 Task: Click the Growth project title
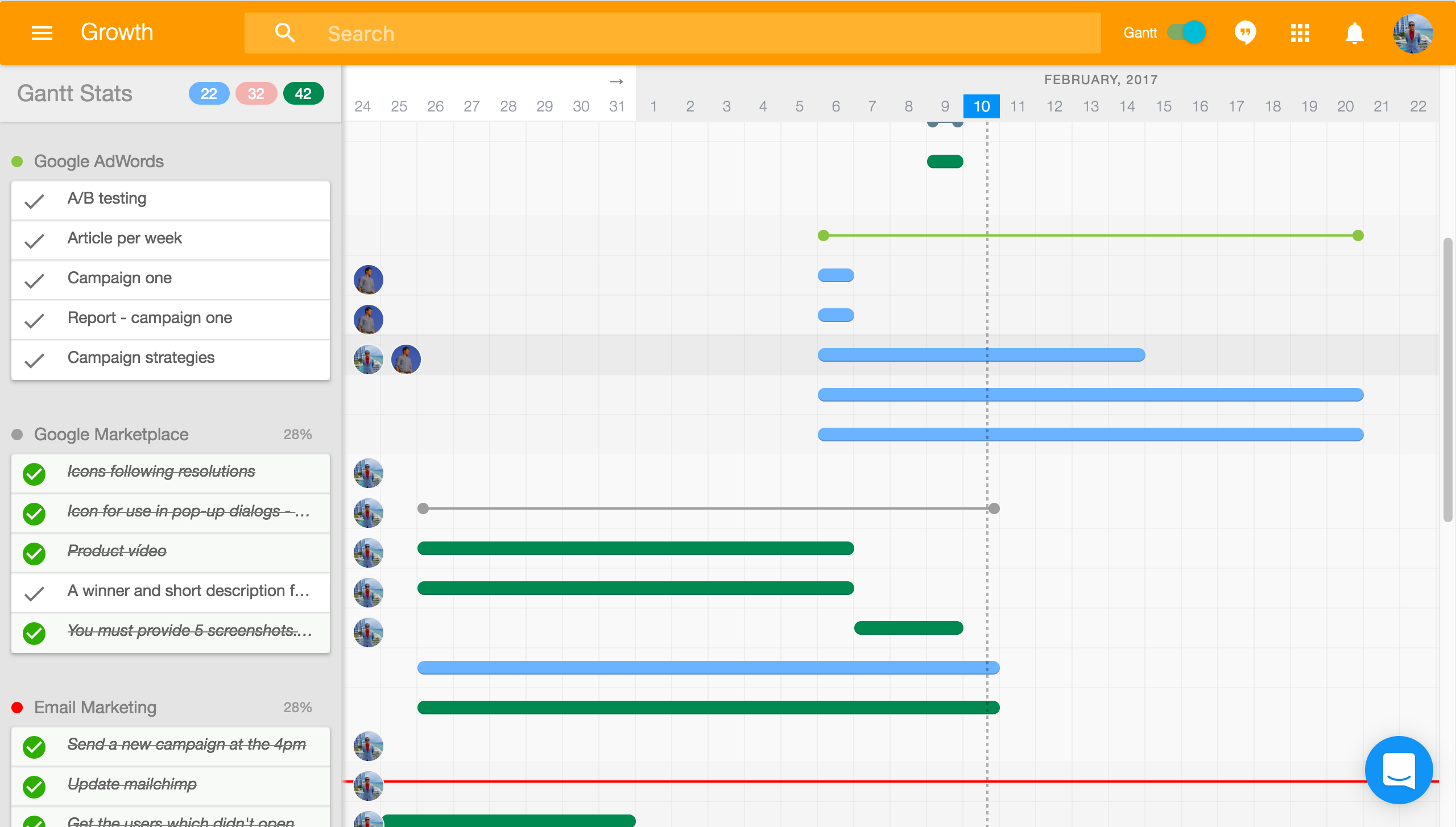pyautogui.click(x=117, y=32)
